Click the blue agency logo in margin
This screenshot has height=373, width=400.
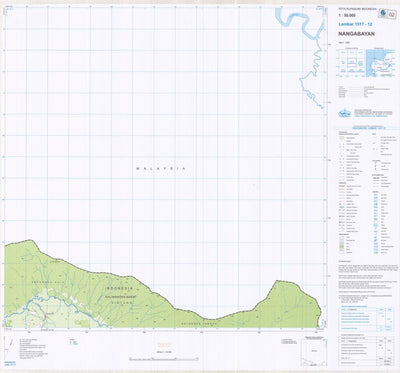345,113
